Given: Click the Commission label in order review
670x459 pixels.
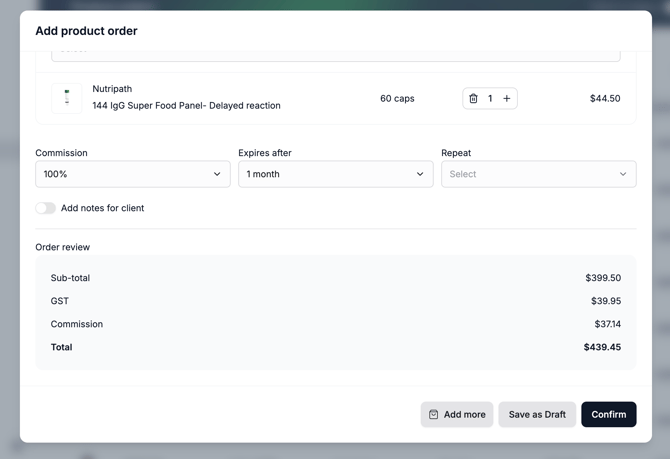Looking at the screenshot, I should (76, 324).
